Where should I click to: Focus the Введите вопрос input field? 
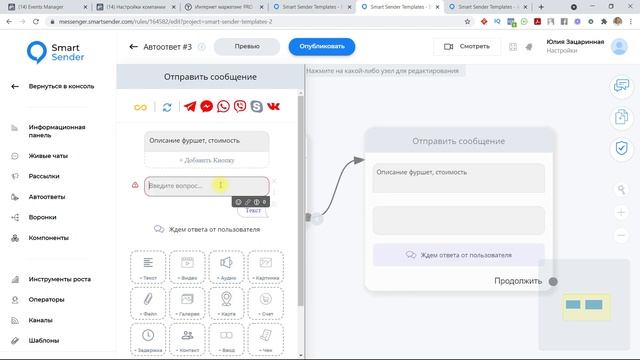click(207, 186)
